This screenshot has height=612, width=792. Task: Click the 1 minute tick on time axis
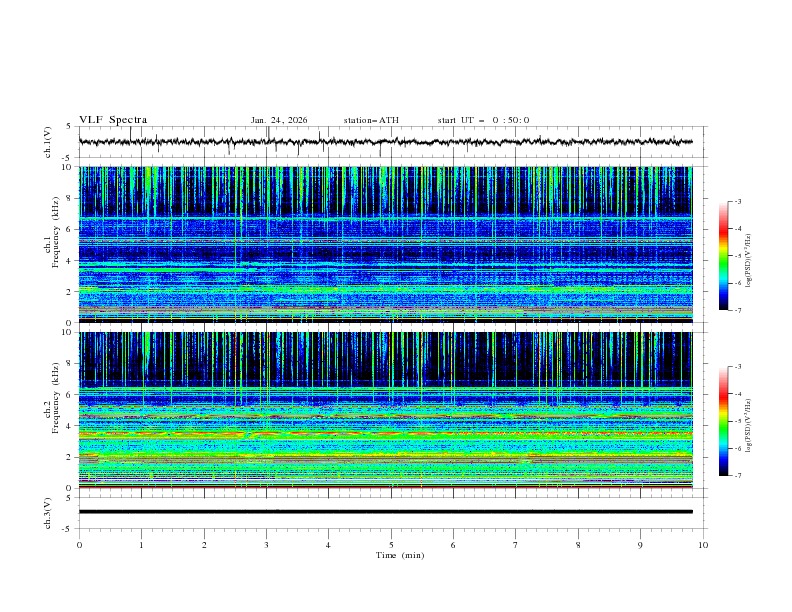tap(141, 545)
